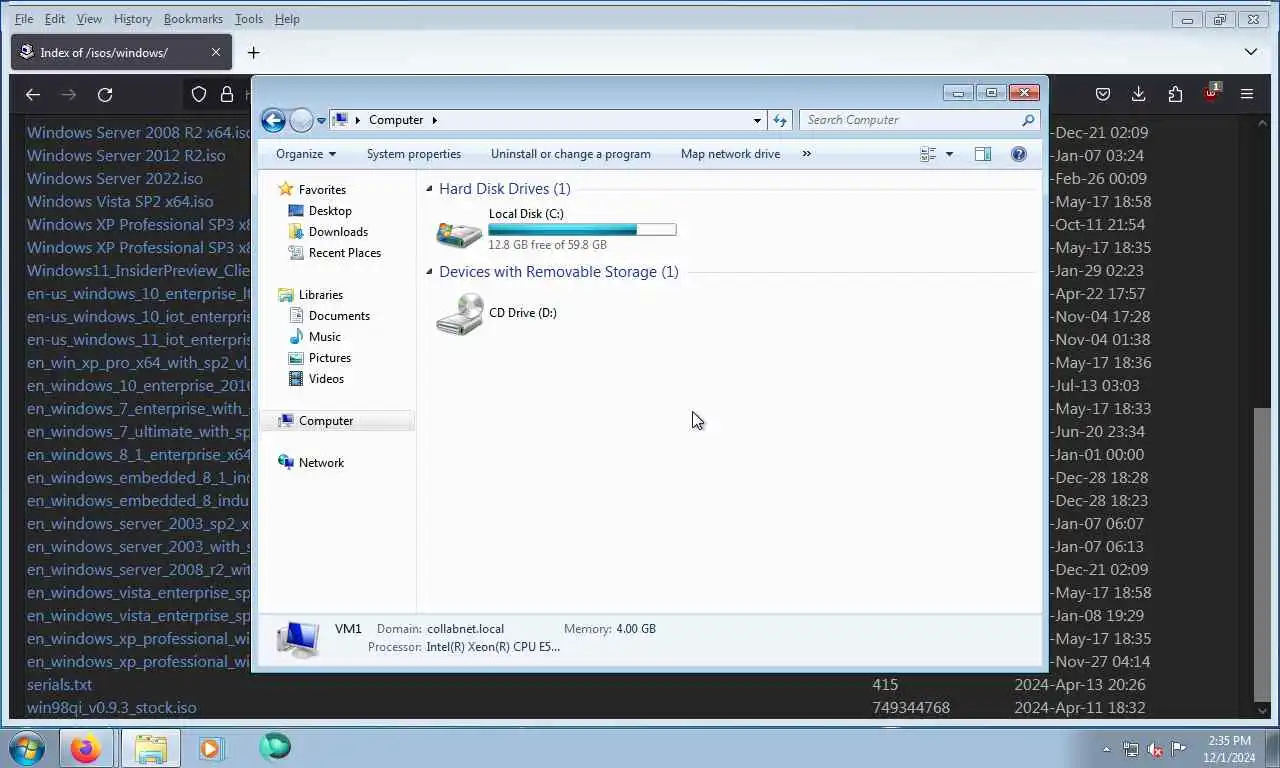This screenshot has height=768, width=1280.
Task: Open the Music library
Action: pyautogui.click(x=325, y=337)
